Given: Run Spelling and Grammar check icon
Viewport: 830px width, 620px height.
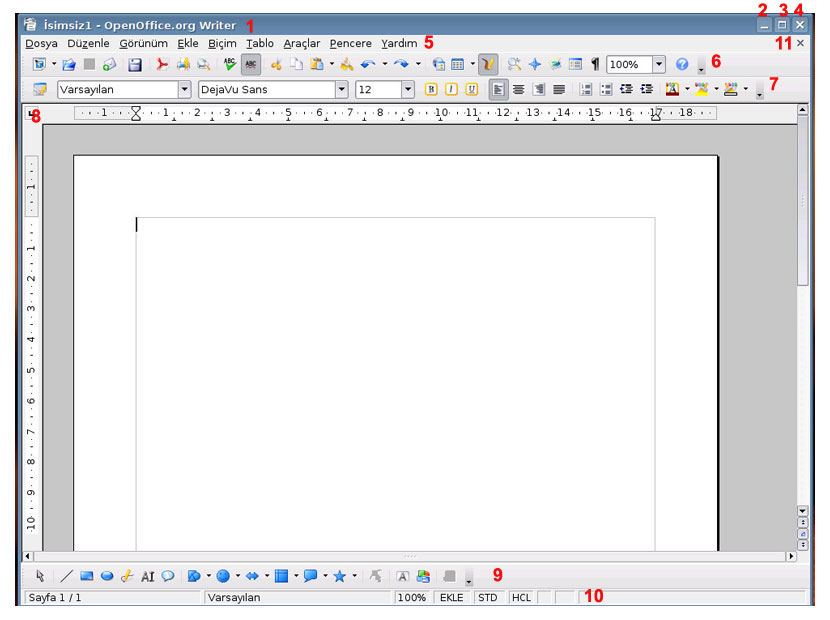Looking at the screenshot, I should coord(230,64).
